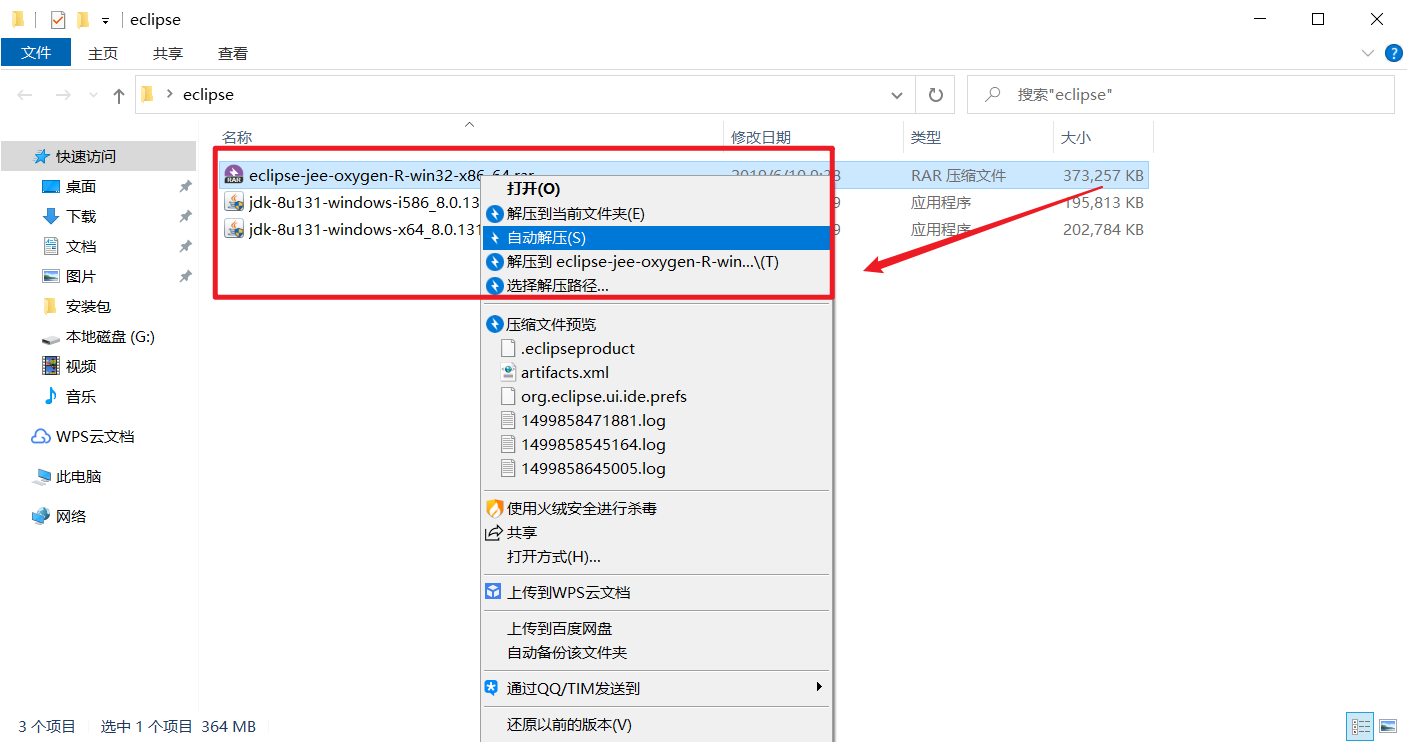Screen dimensions: 1408x742
Task: Choose 共享 in context menu
Action: 656,532
